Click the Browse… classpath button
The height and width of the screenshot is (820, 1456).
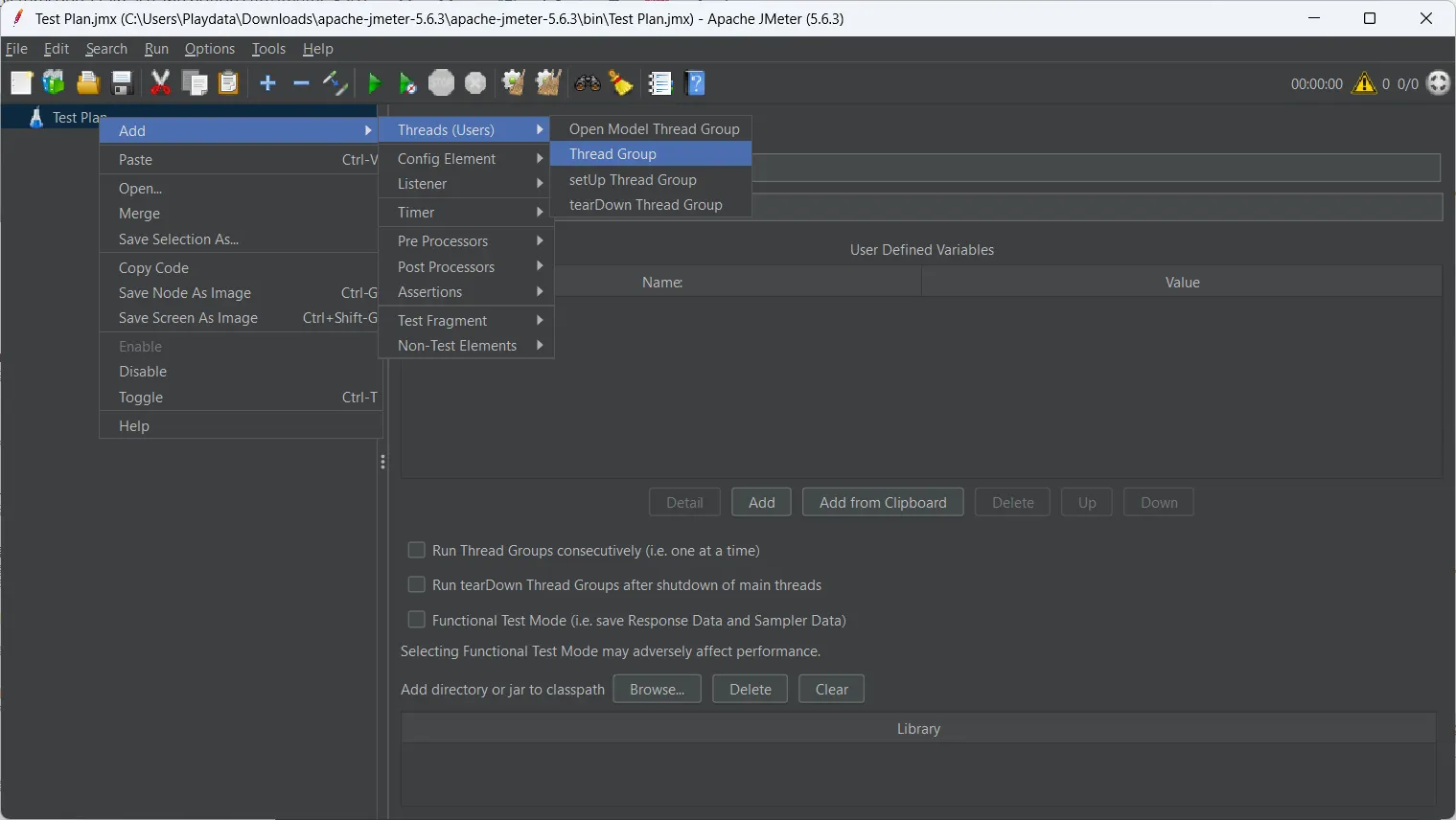658,689
